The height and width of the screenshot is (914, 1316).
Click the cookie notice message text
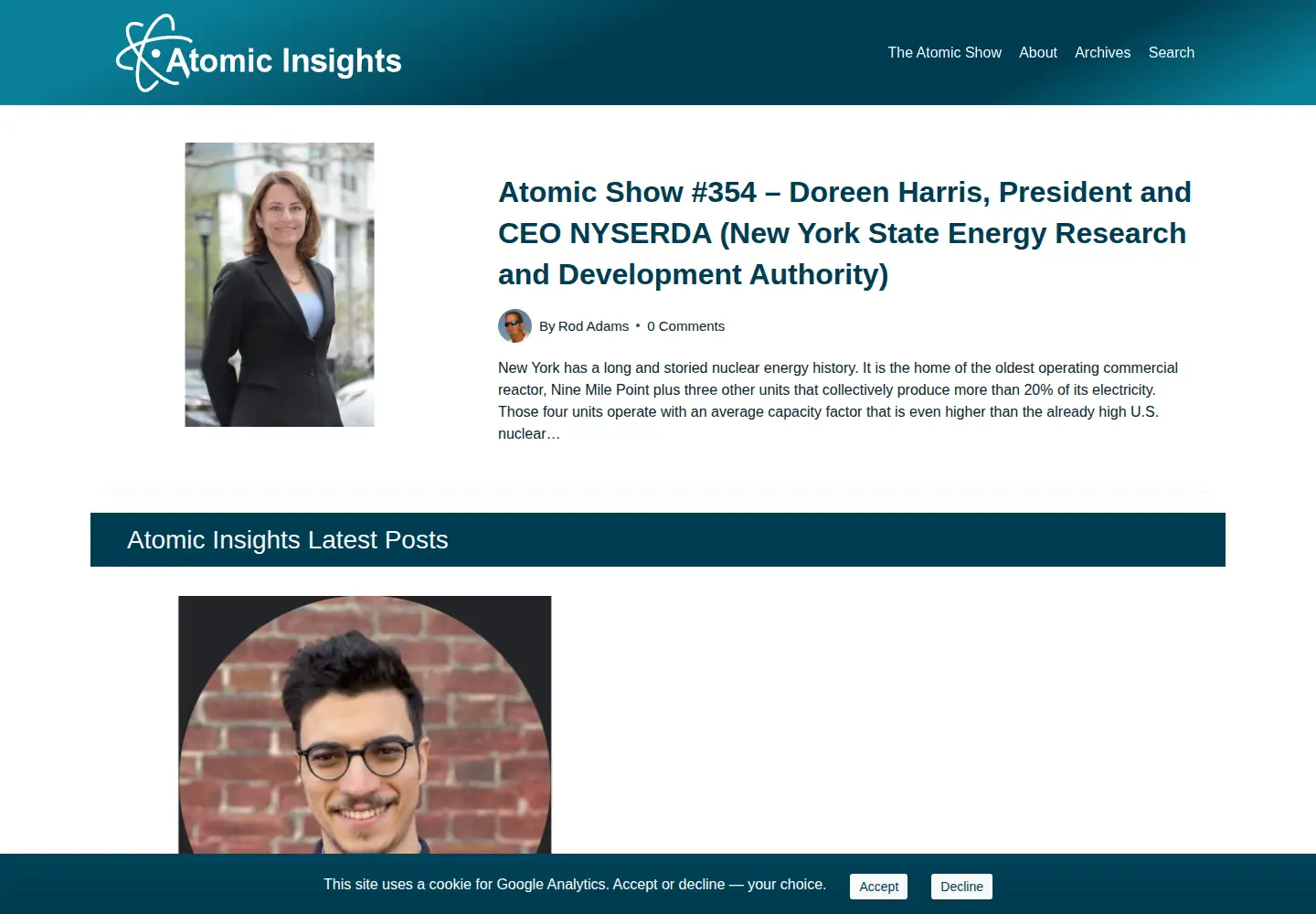pos(575,885)
